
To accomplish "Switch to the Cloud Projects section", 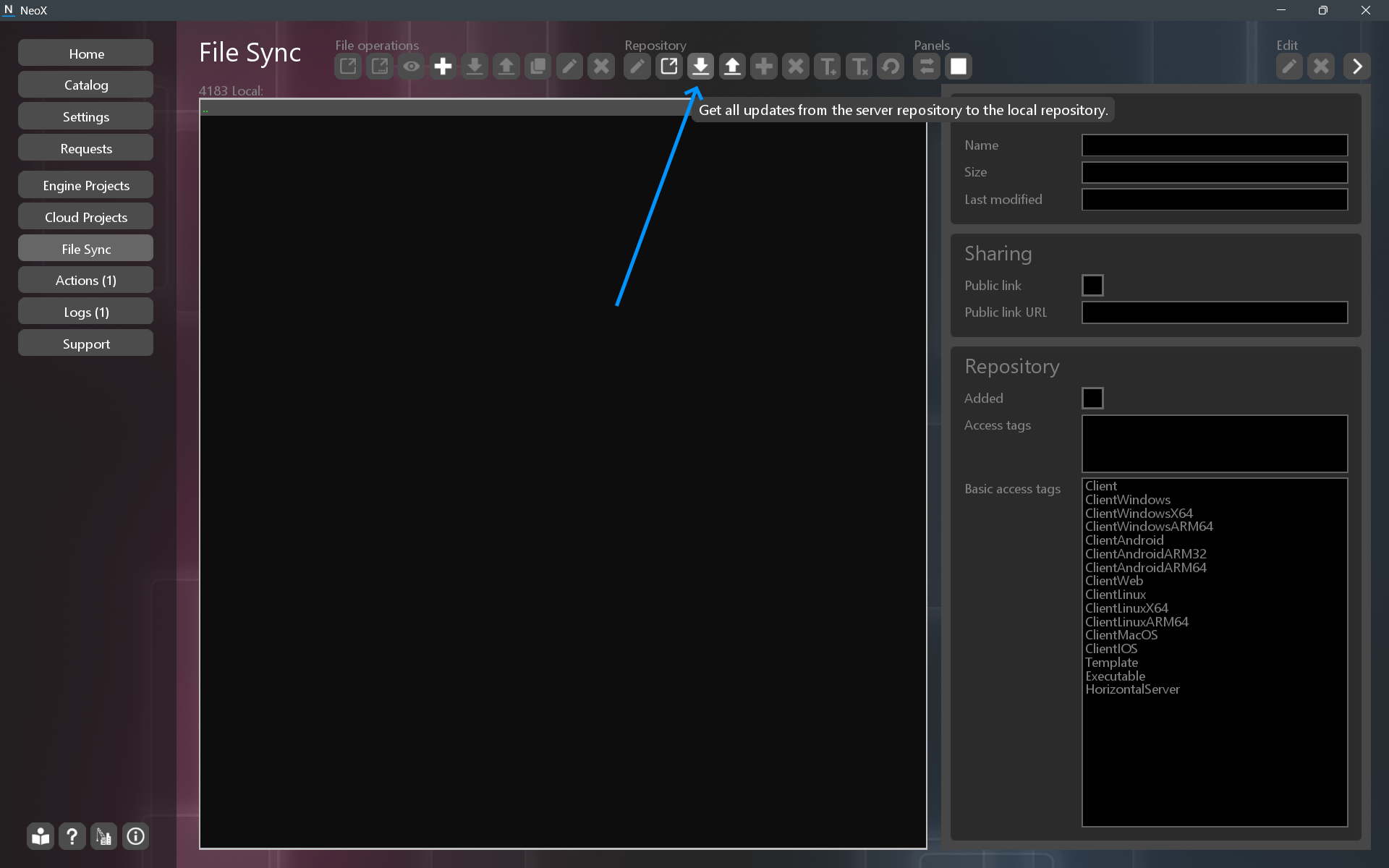I will point(85,216).
